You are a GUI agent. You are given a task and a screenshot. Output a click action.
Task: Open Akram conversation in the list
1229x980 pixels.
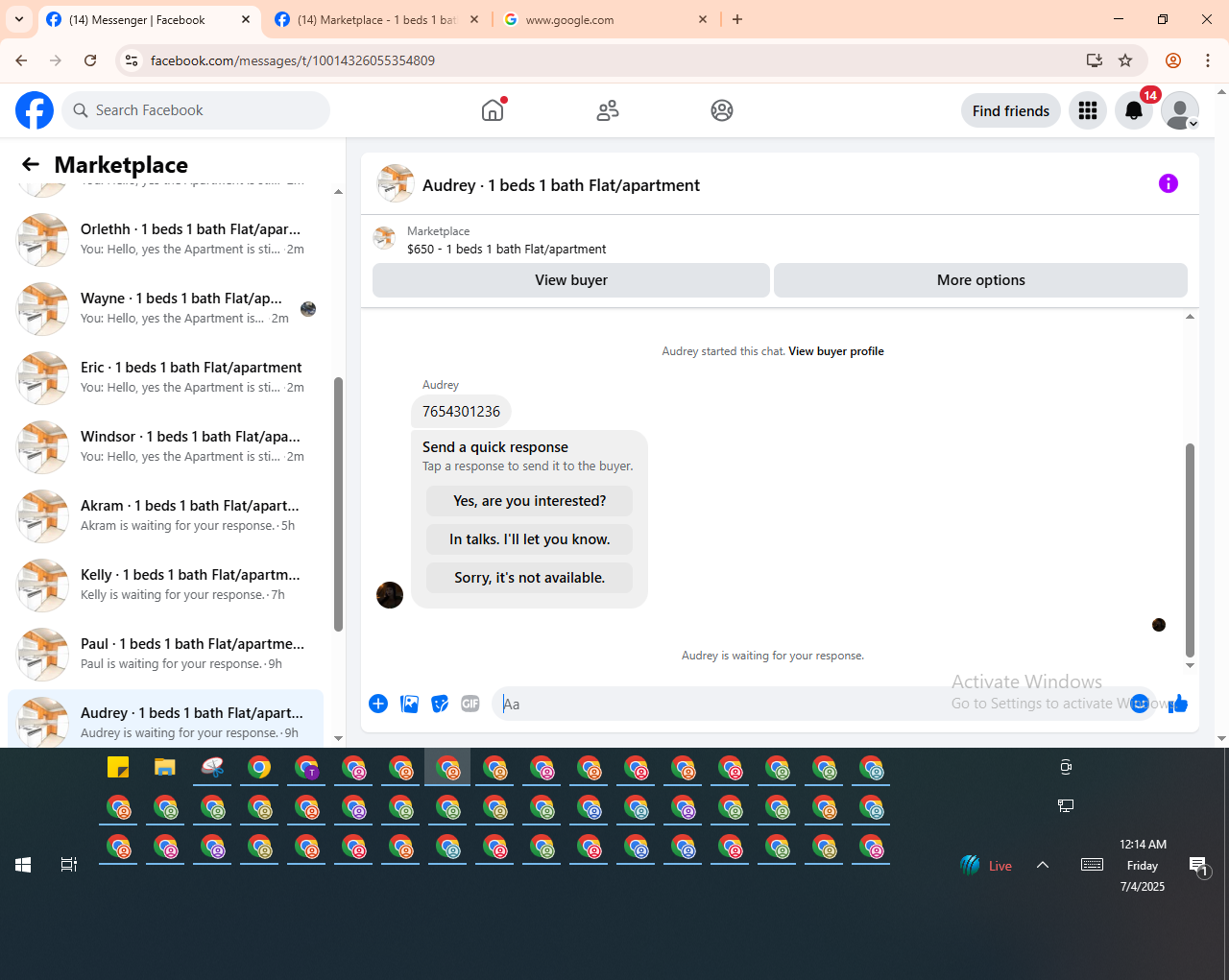[165, 515]
